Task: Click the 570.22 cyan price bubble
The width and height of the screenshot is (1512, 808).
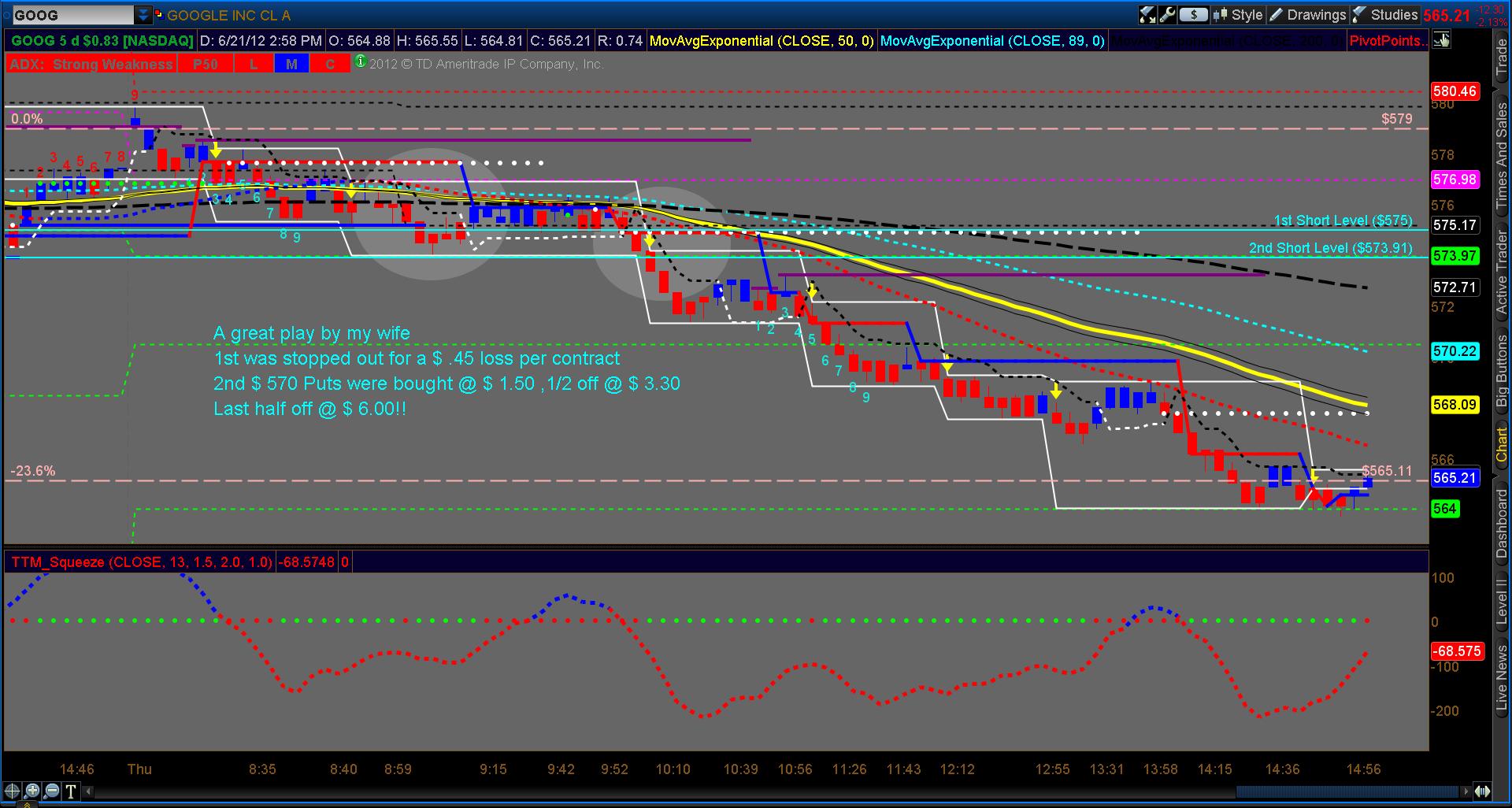Action: tap(1454, 351)
